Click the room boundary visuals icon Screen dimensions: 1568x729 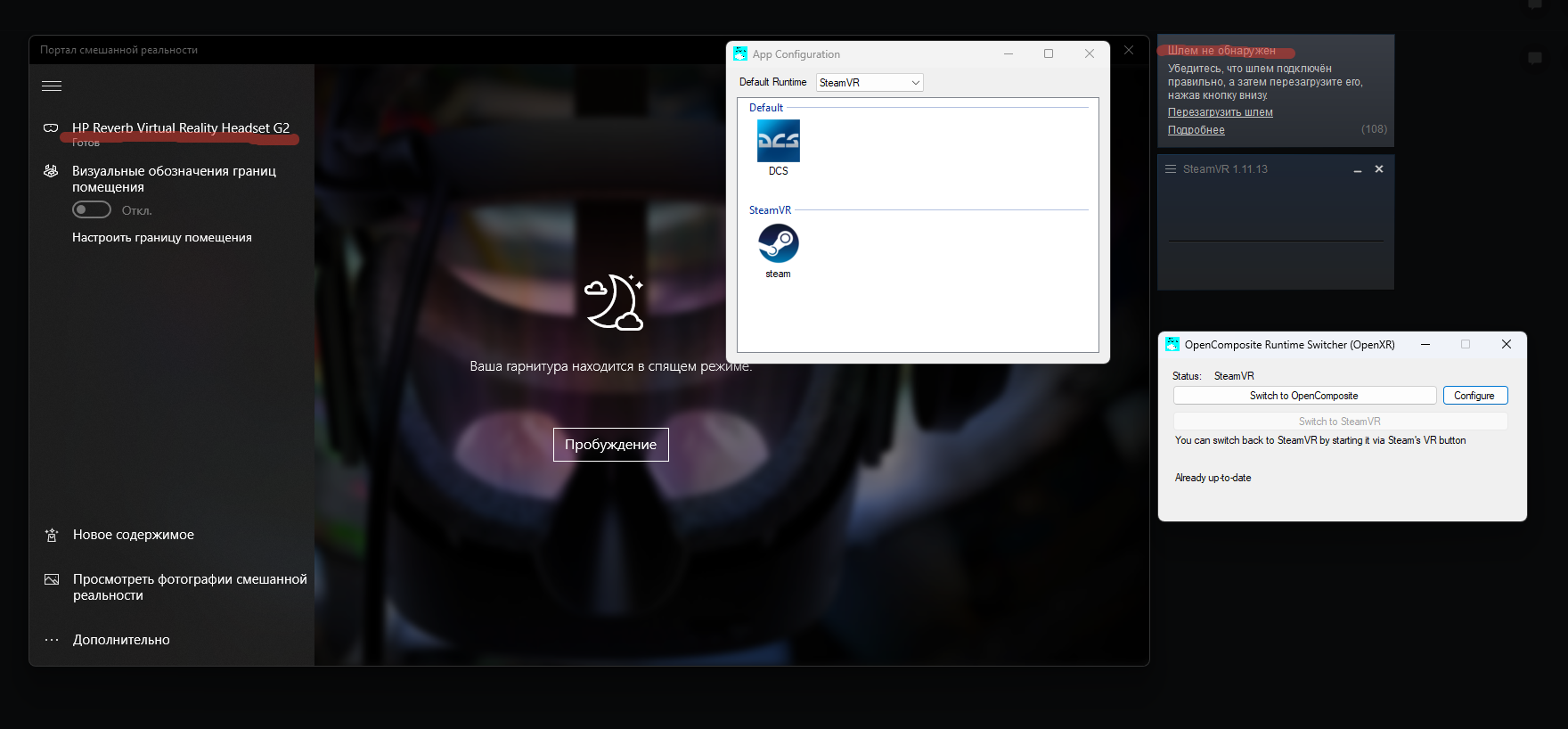(x=51, y=171)
